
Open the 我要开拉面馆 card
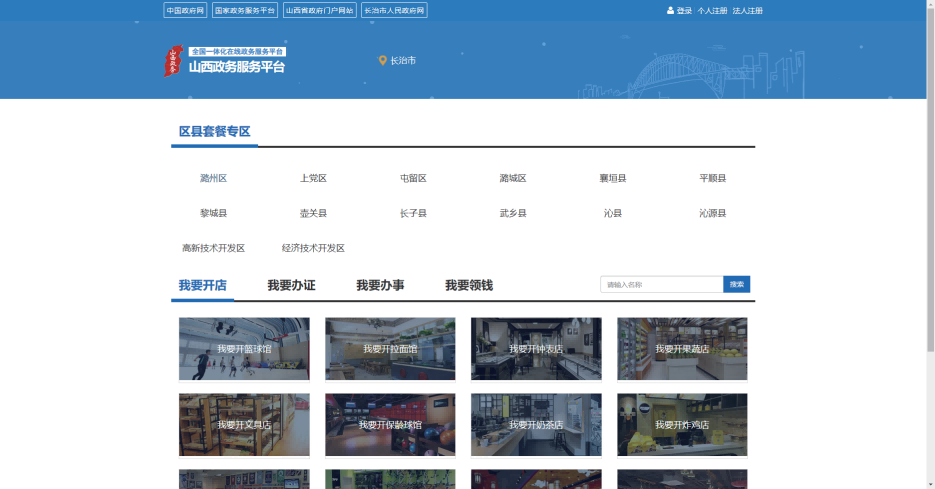click(x=390, y=349)
